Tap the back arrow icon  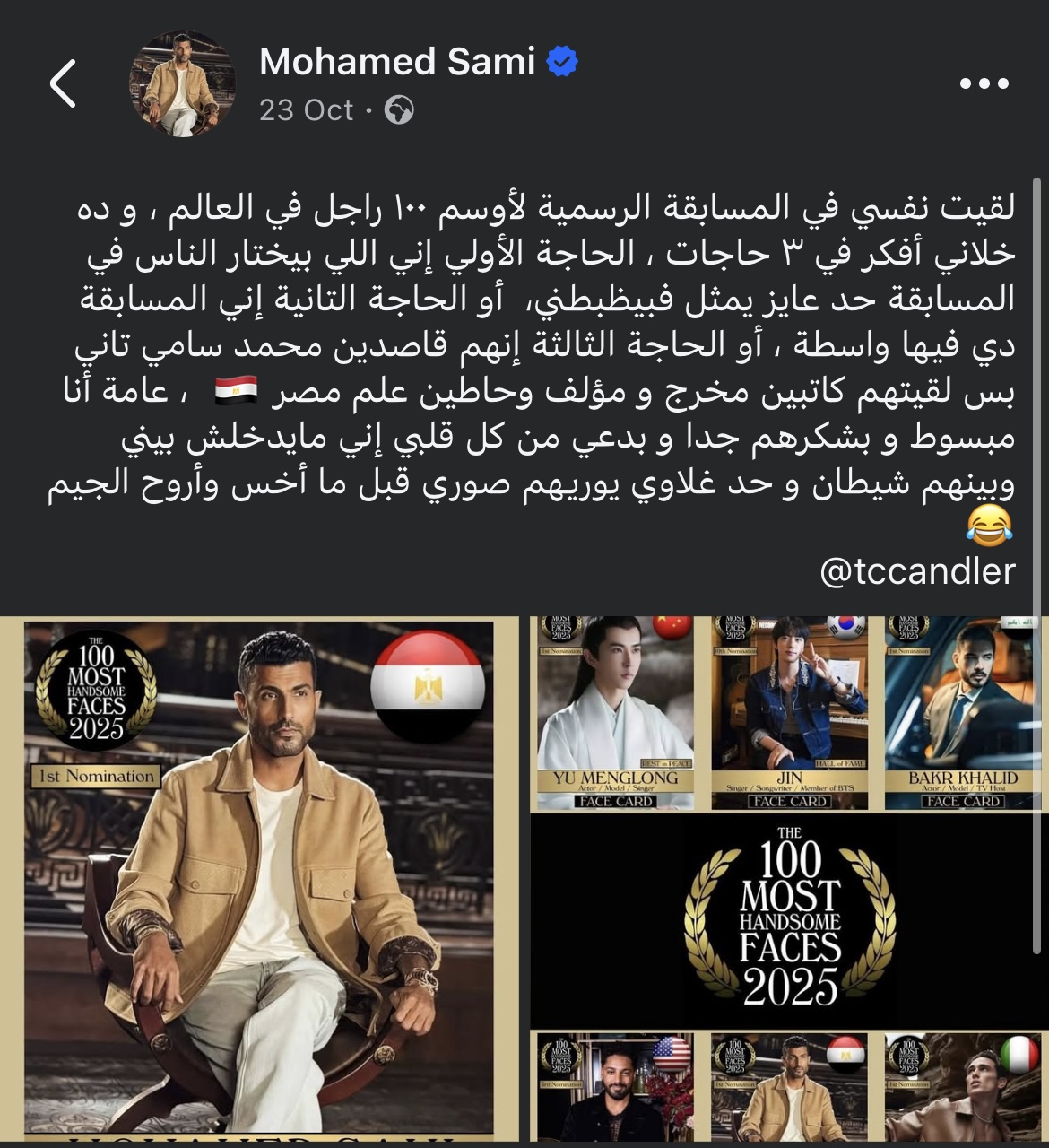tap(63, 84)
